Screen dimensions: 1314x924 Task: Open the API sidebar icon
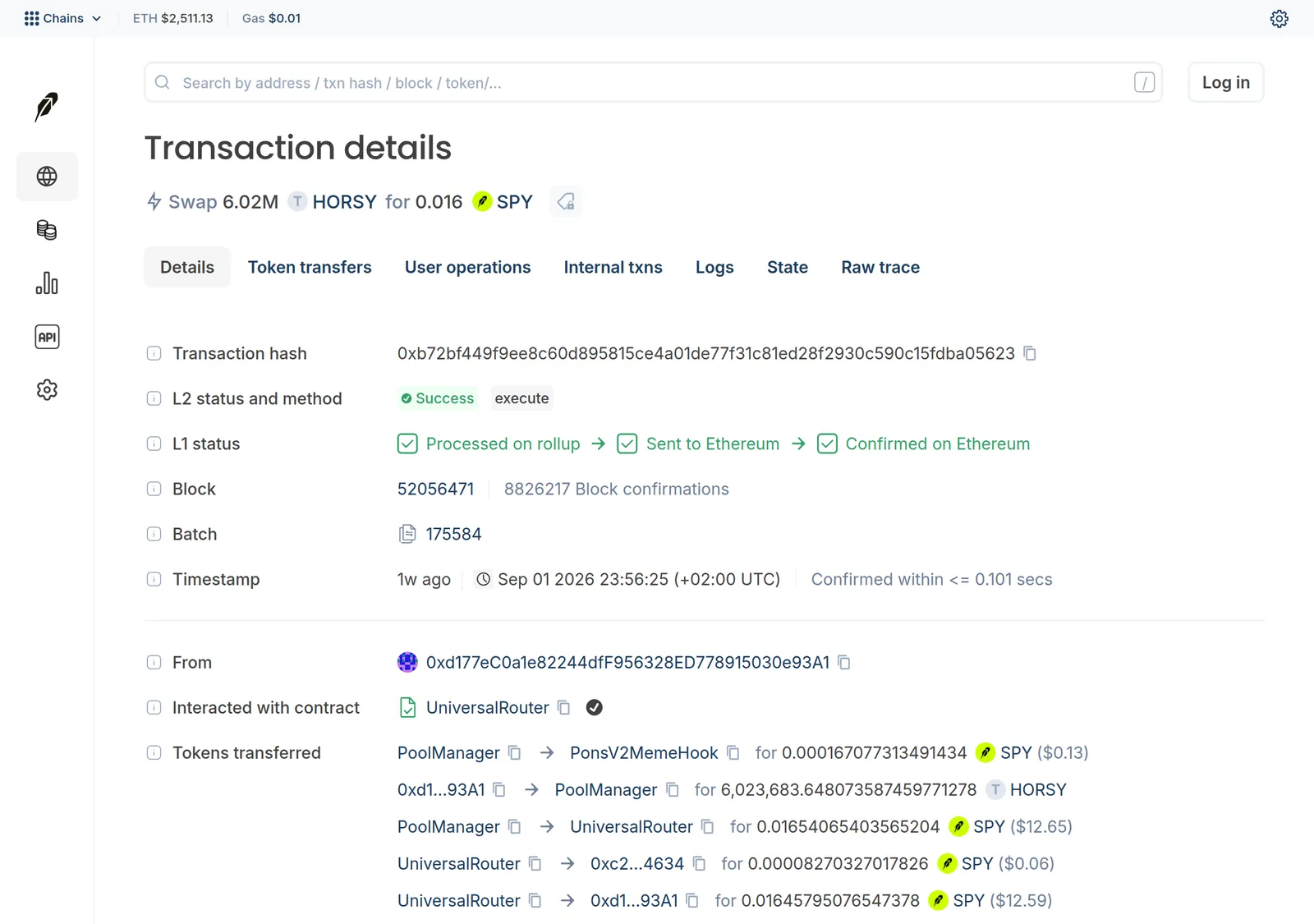click(47, 337)
